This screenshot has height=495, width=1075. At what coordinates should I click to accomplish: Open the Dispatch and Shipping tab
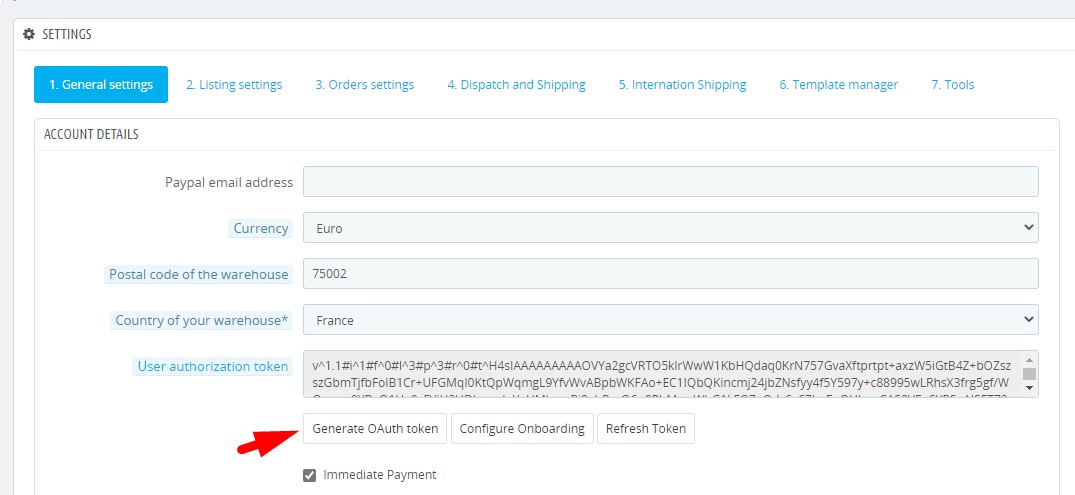coord(516,85)
